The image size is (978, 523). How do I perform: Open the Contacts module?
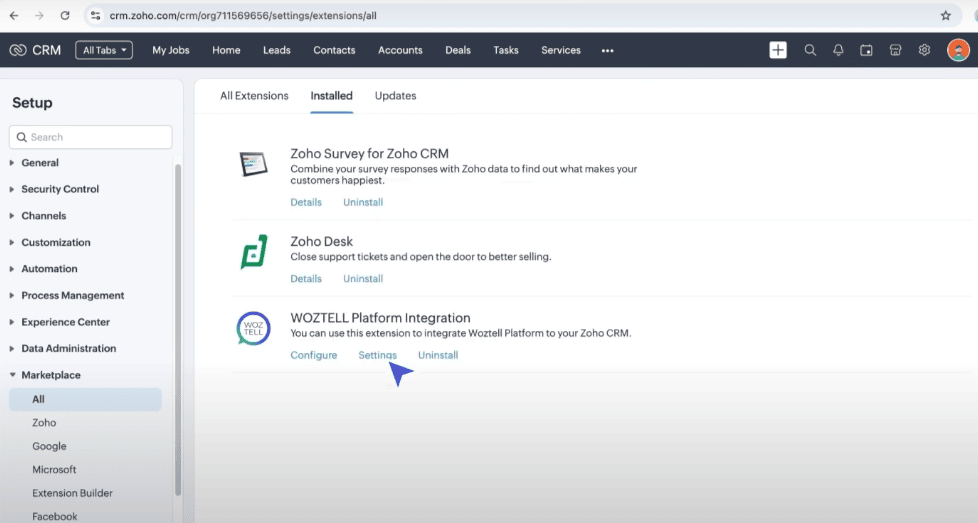click(334, 50)
